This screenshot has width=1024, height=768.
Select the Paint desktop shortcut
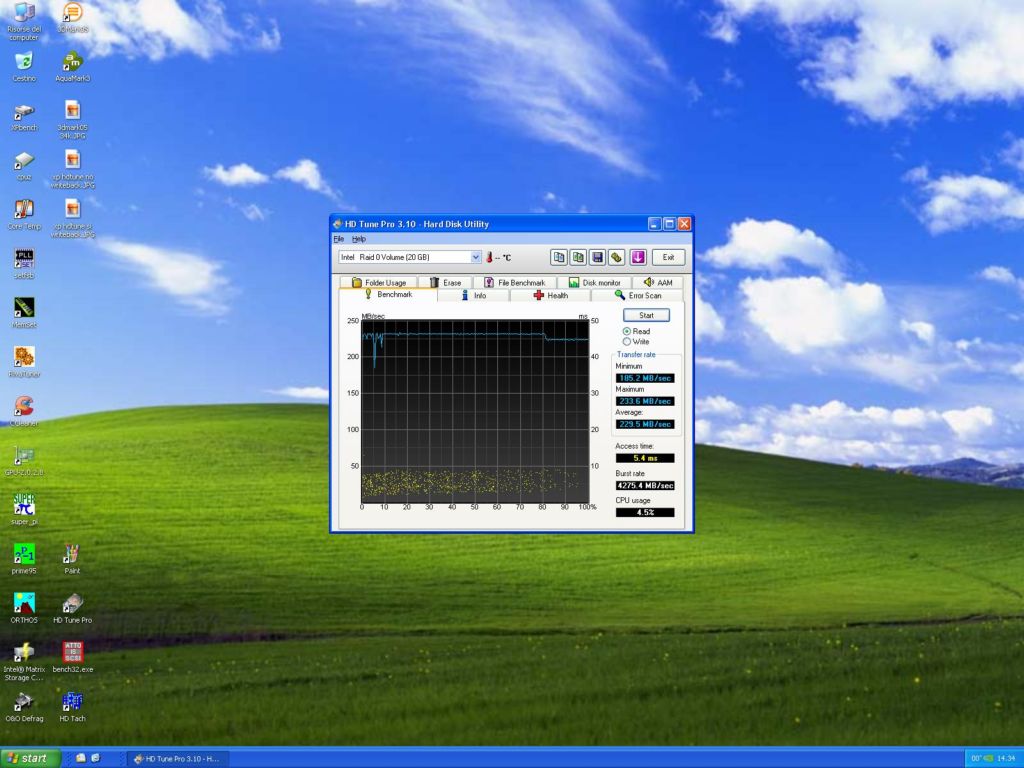pyautogui.click(x=72, y=559)
